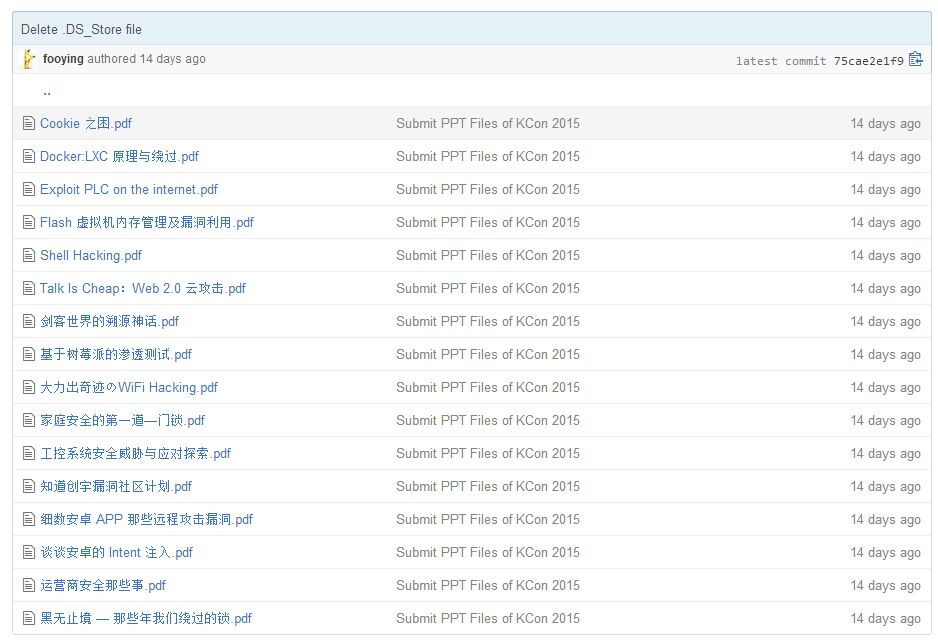Open commit message in Shell Hacking.pdf row

[488, 255]
